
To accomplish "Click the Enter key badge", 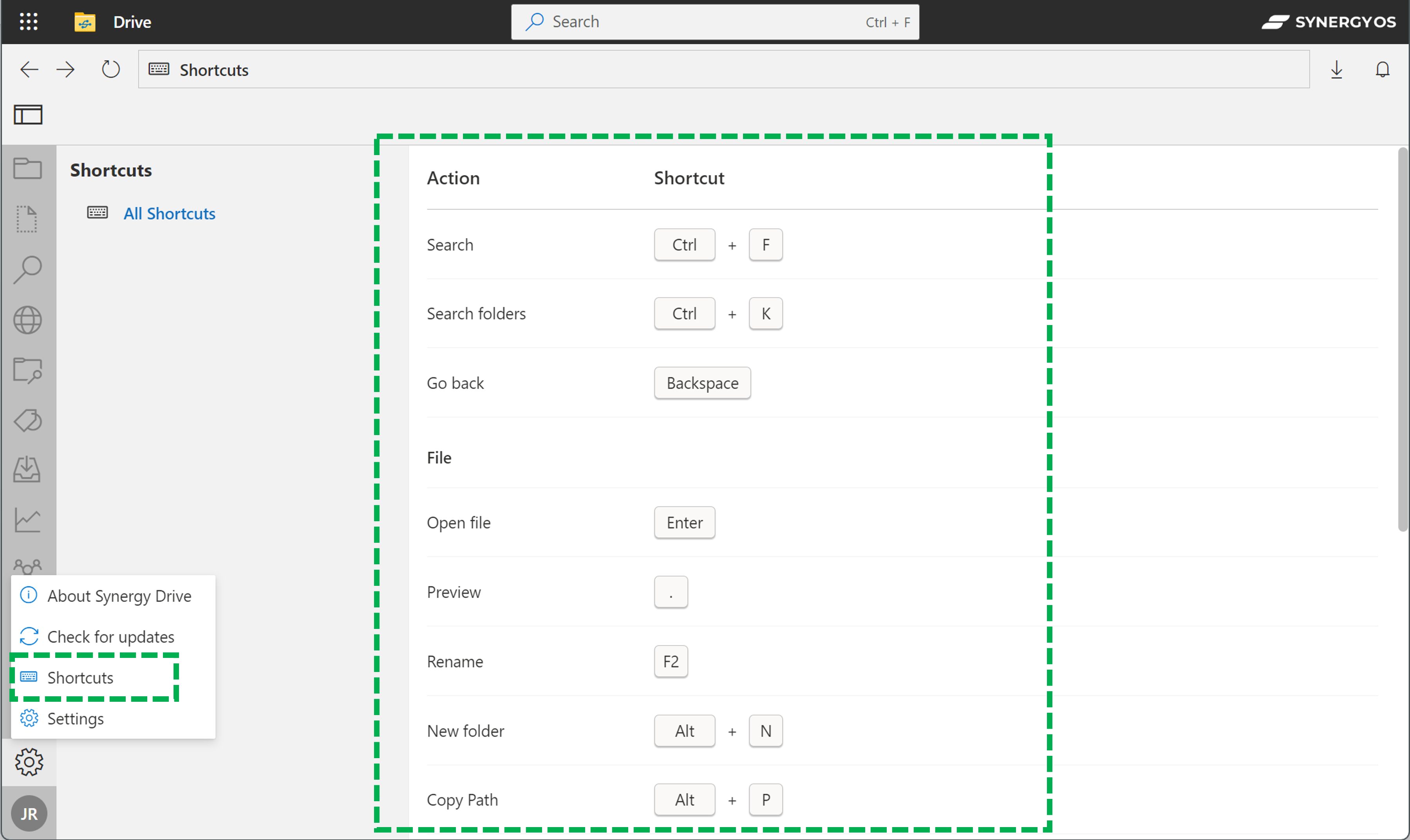I will pos(684,522).
